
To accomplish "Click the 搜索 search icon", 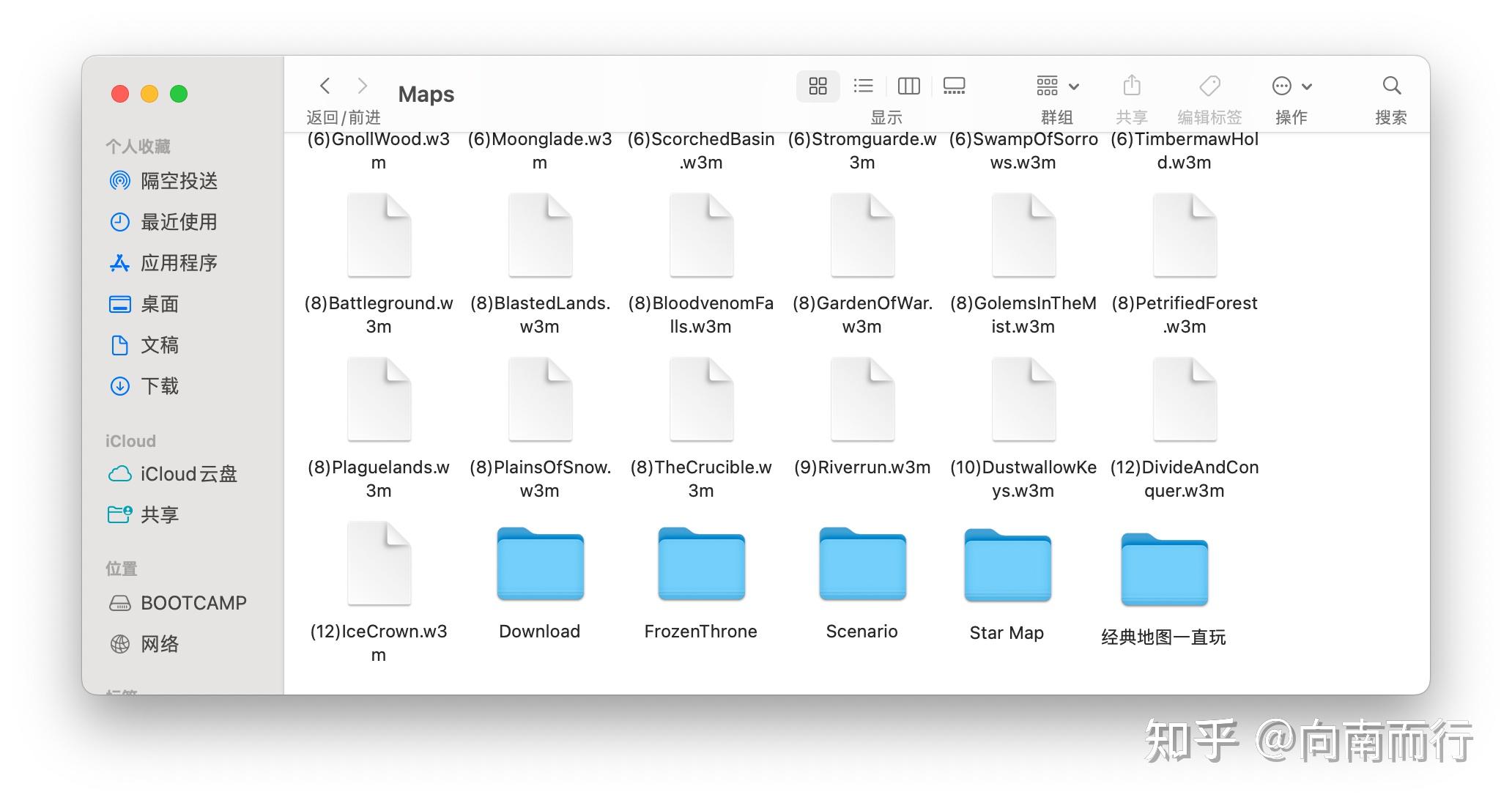I will 1391,86.
